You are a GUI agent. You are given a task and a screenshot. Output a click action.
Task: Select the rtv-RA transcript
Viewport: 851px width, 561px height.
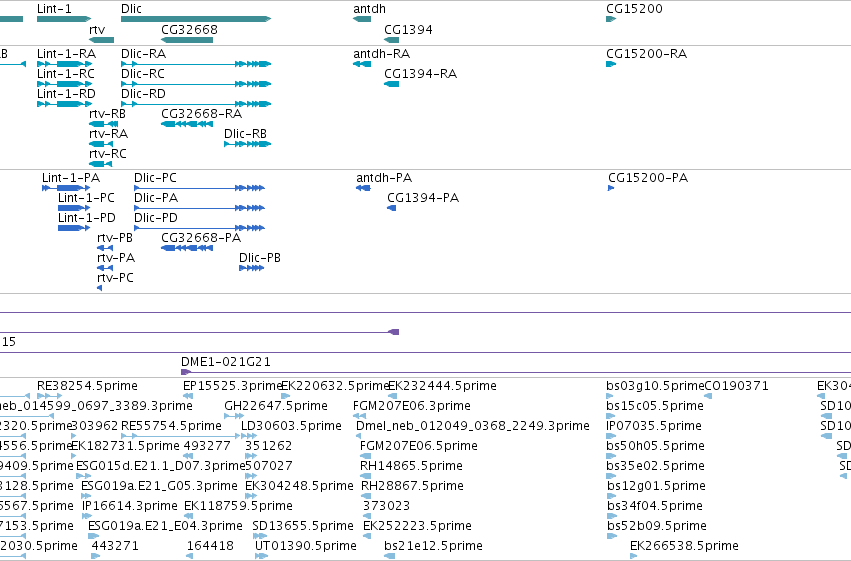pyautogui.click(x=101, y=144)
